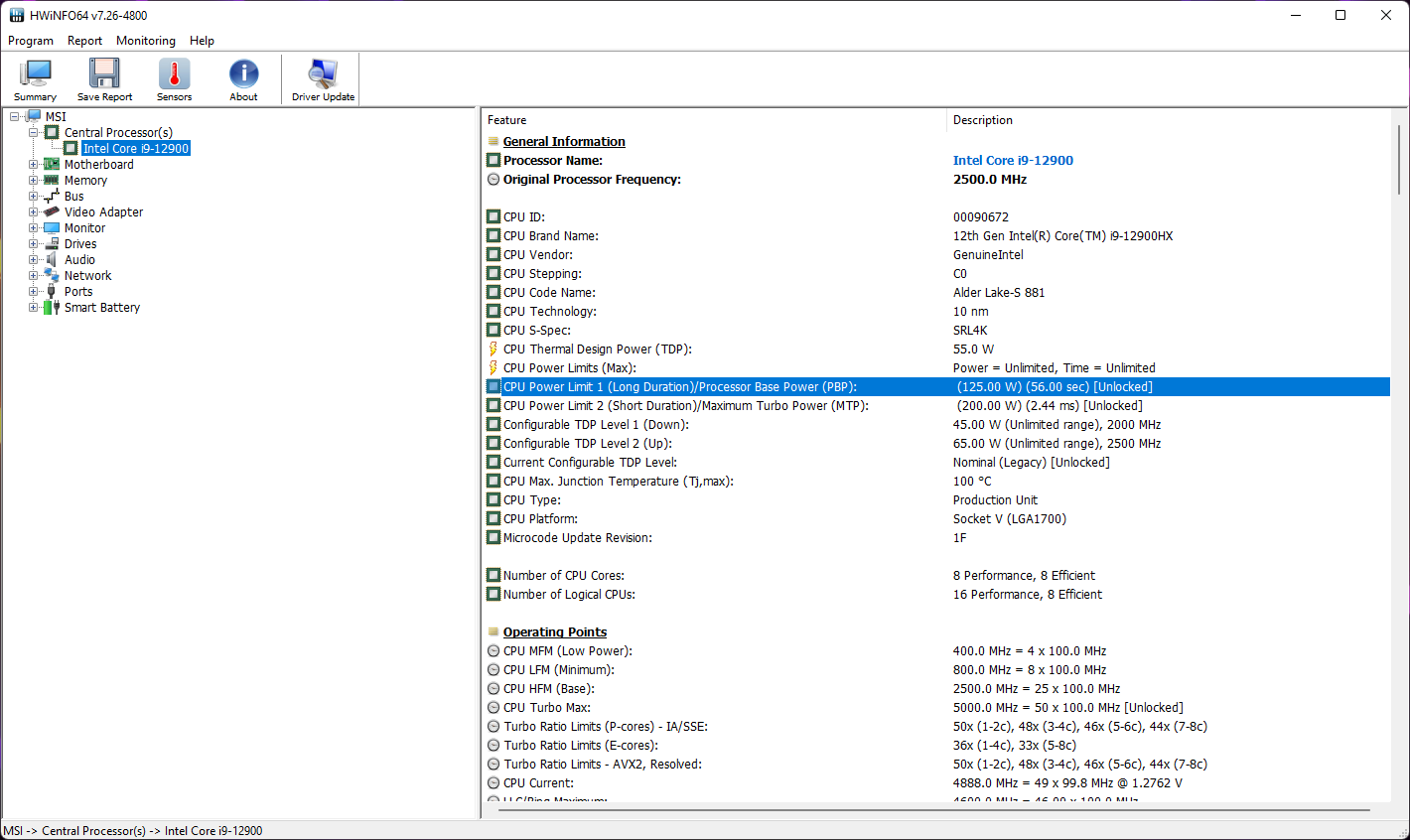Click the Smart Battery icon in tree
This screenshot has height=840, width=1410.
click(52, 308)
